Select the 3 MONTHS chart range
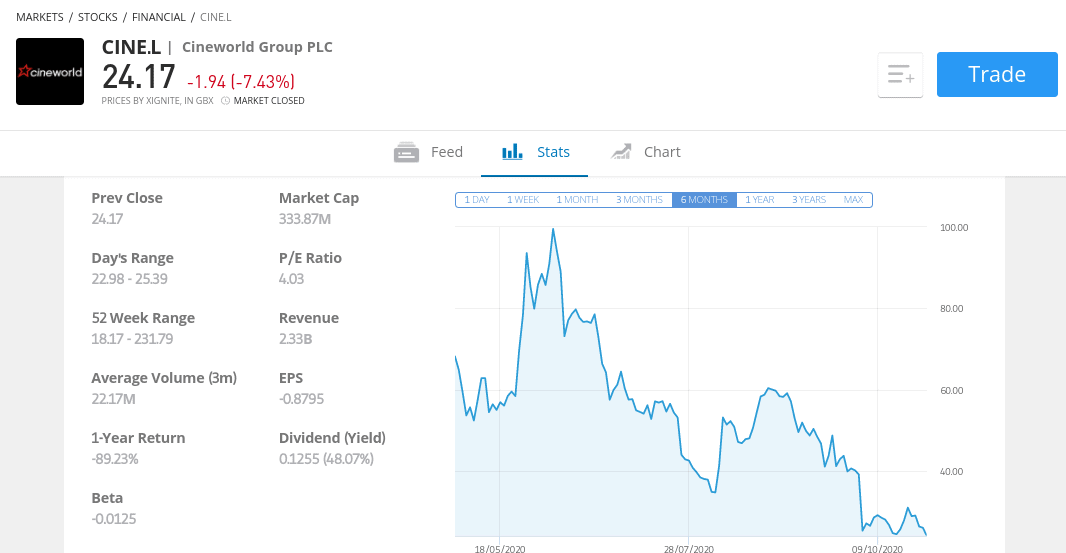 tap(639, 200)
